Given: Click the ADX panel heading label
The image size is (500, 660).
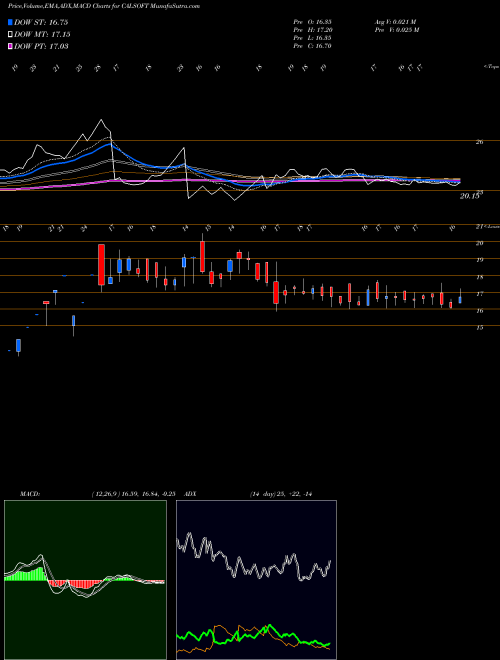Looking at the screenshot, I should pos(190,494).
